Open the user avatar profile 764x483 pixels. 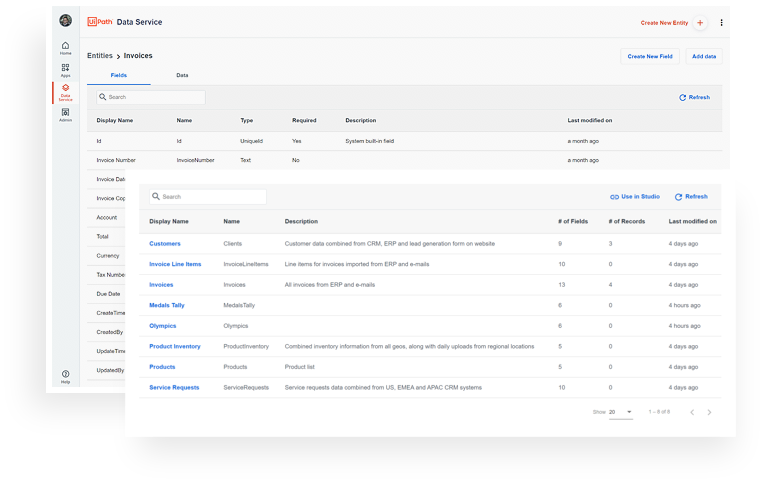[66, 20]
